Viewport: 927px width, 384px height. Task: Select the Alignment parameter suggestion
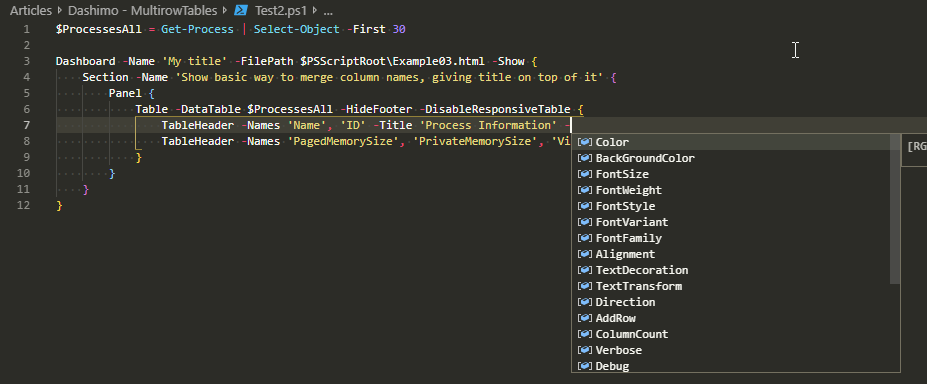pyautogui.click(x=735, y=253)
